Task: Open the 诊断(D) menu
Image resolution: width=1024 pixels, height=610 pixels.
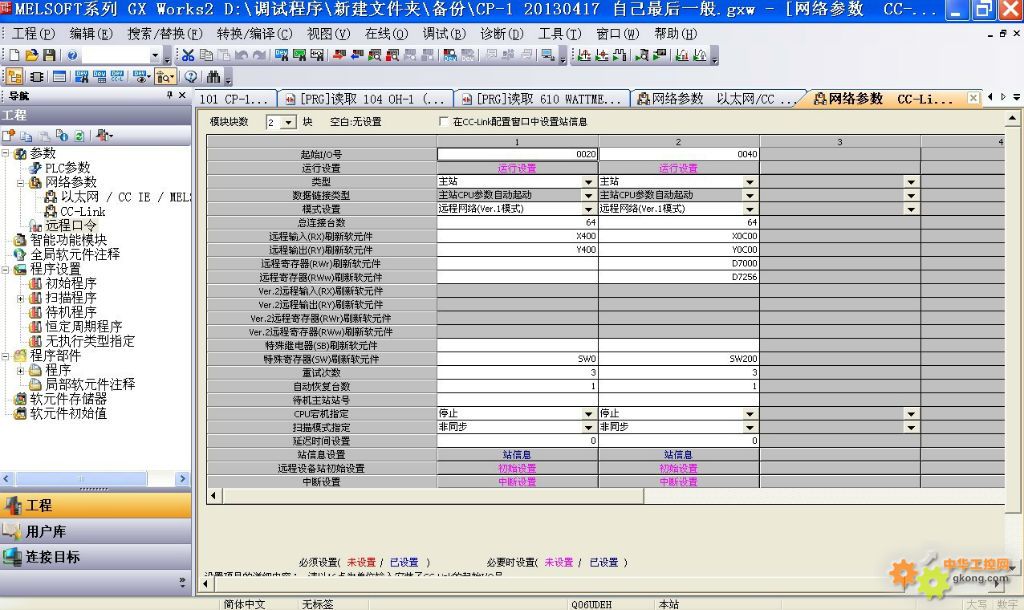Action: tap(501, 33)
